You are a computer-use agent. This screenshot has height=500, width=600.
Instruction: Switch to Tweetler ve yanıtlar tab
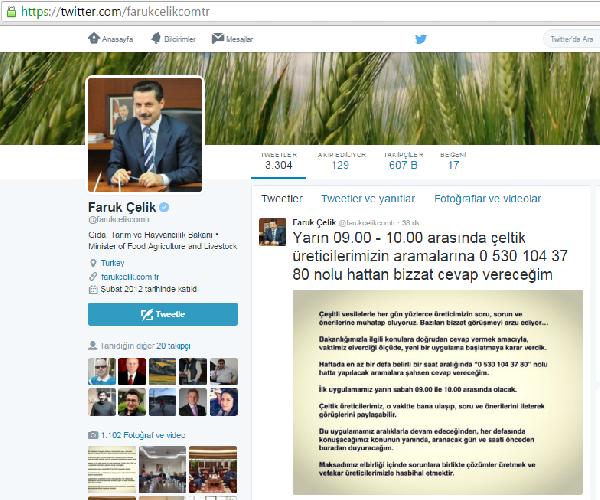click(x=368, y=199)
